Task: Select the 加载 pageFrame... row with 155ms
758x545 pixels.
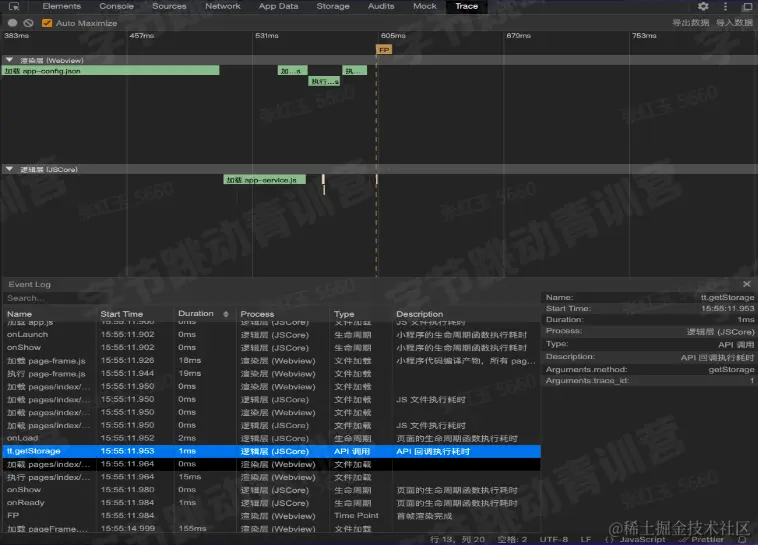Action: [271, 529]
